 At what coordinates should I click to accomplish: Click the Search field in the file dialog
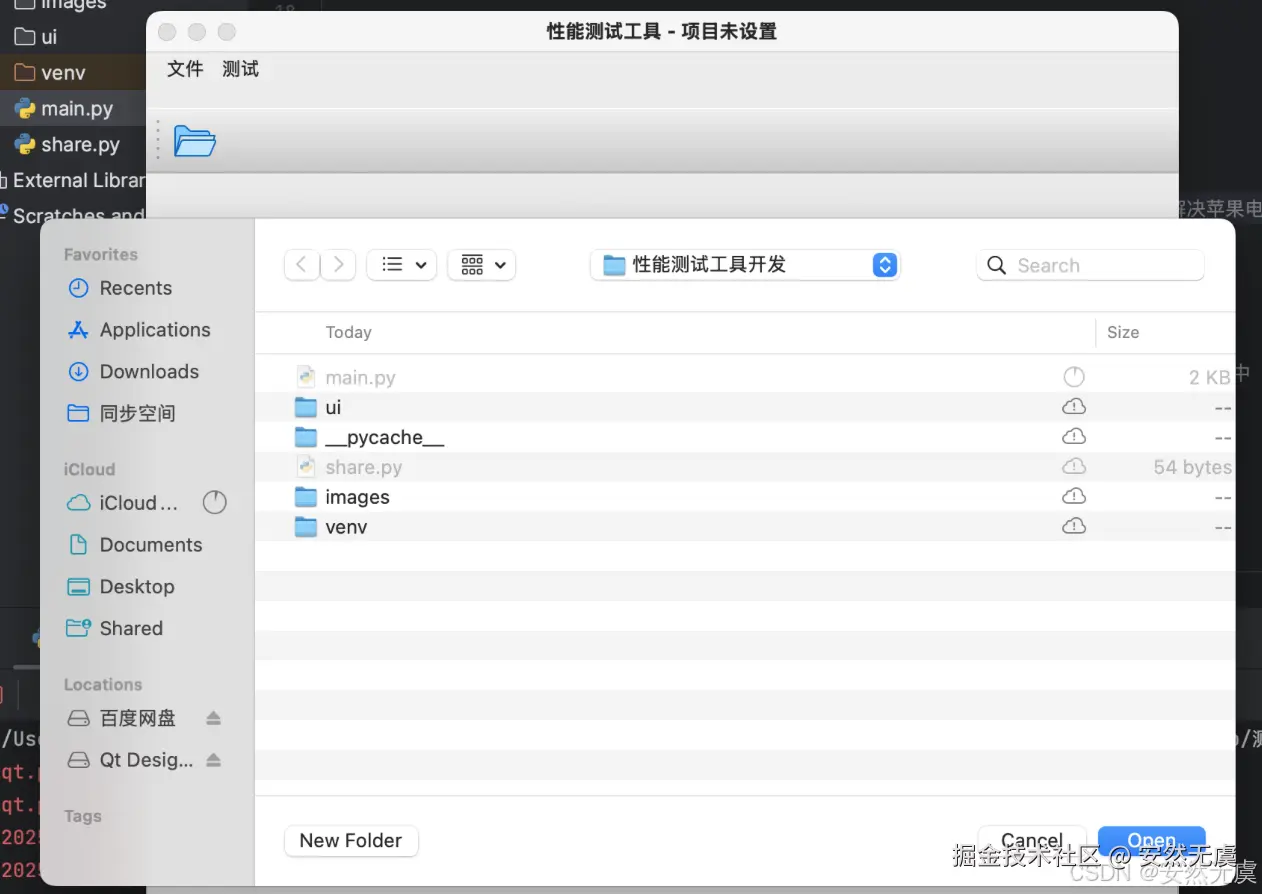pyautogui.click(x=1090, y=265)
